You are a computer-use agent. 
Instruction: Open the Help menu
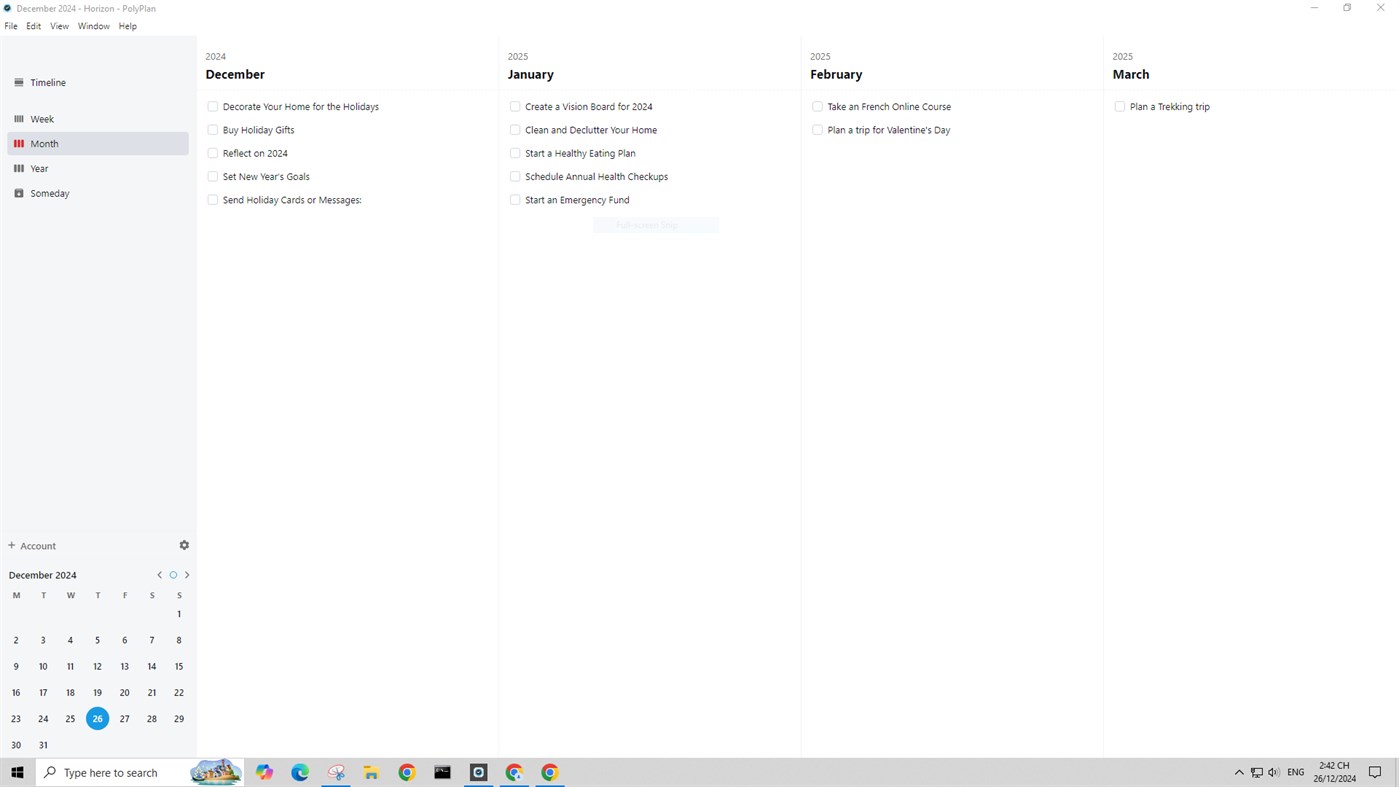coord(128,26)
